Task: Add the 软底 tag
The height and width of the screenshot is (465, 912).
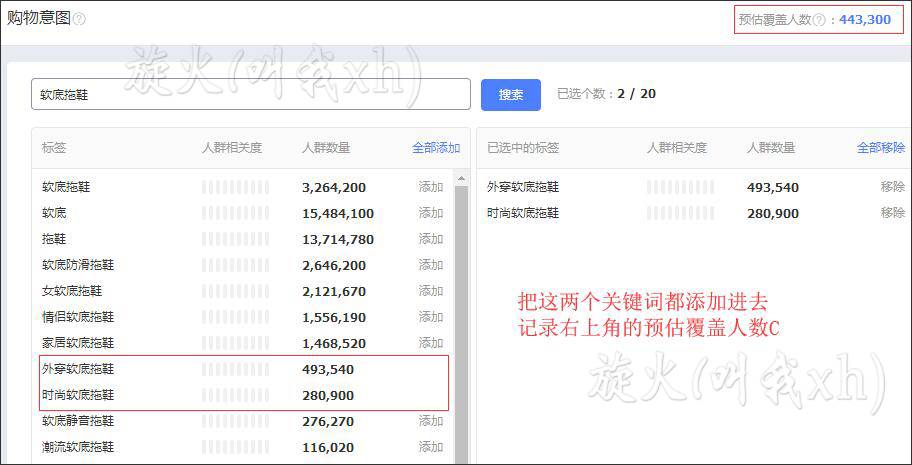Action: [431, 213]
